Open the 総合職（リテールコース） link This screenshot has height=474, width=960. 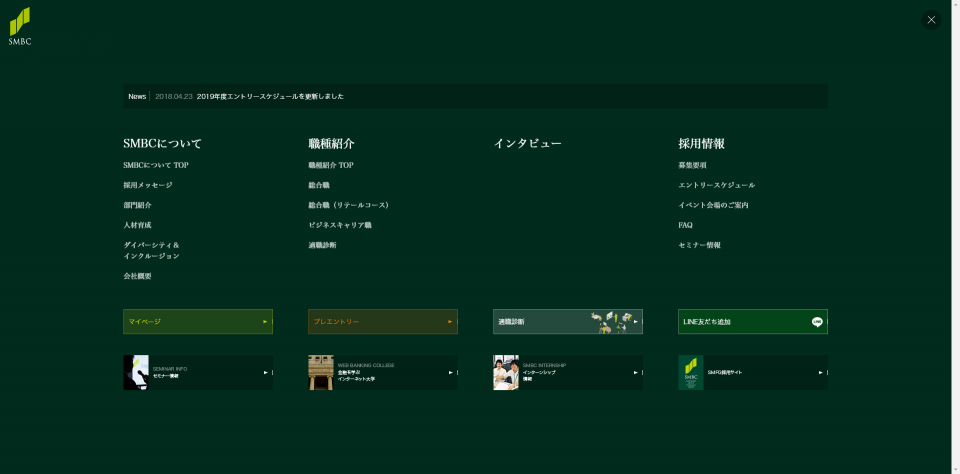(348, 205)
